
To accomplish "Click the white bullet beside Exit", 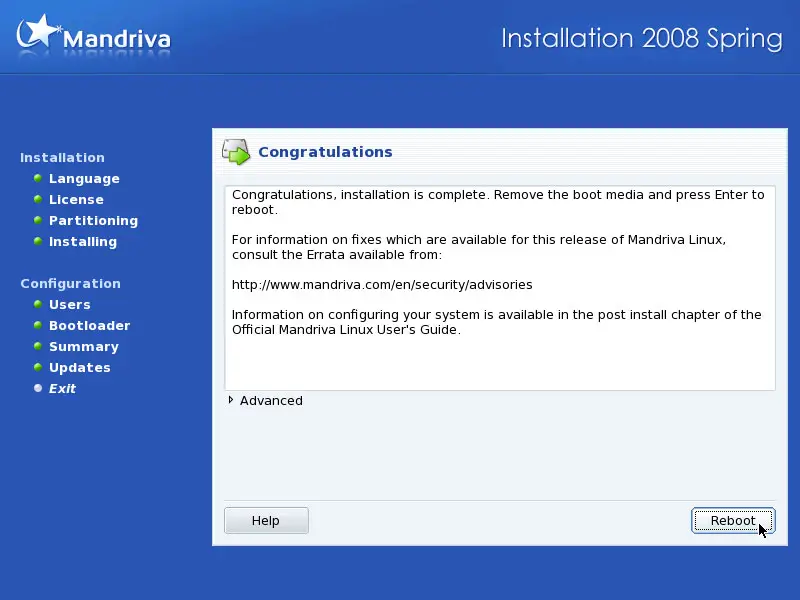I will 38,388.
